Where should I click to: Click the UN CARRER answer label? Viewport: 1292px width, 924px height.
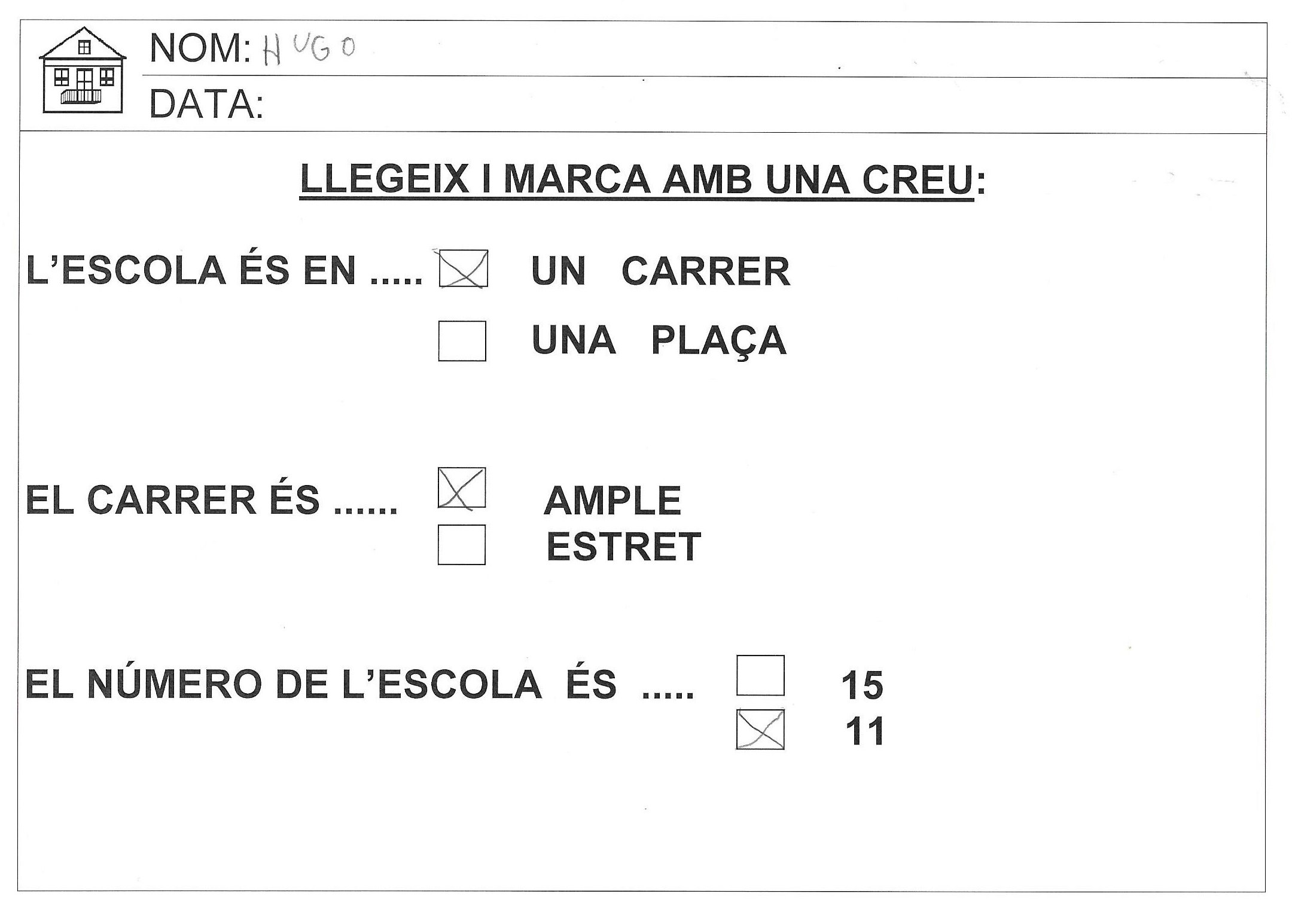tap(660, 272)
